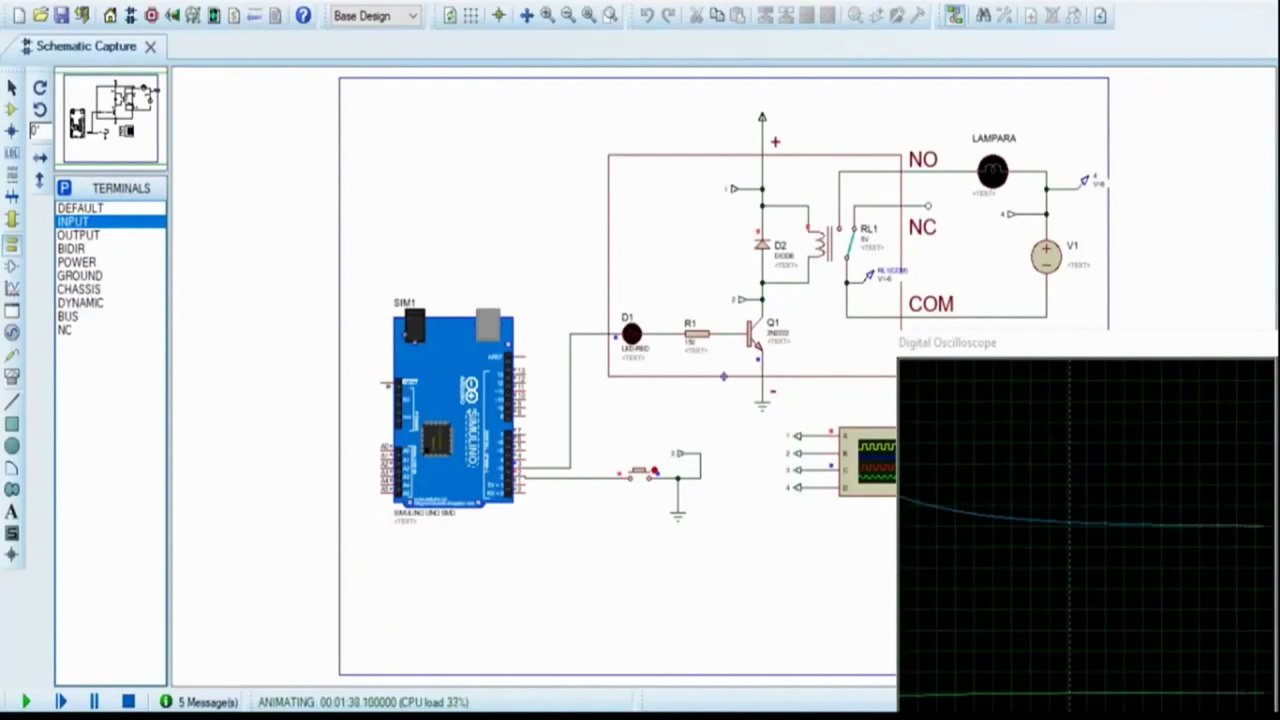
Task: Redraw the display with the refresh icon
Action: [450, 16]
